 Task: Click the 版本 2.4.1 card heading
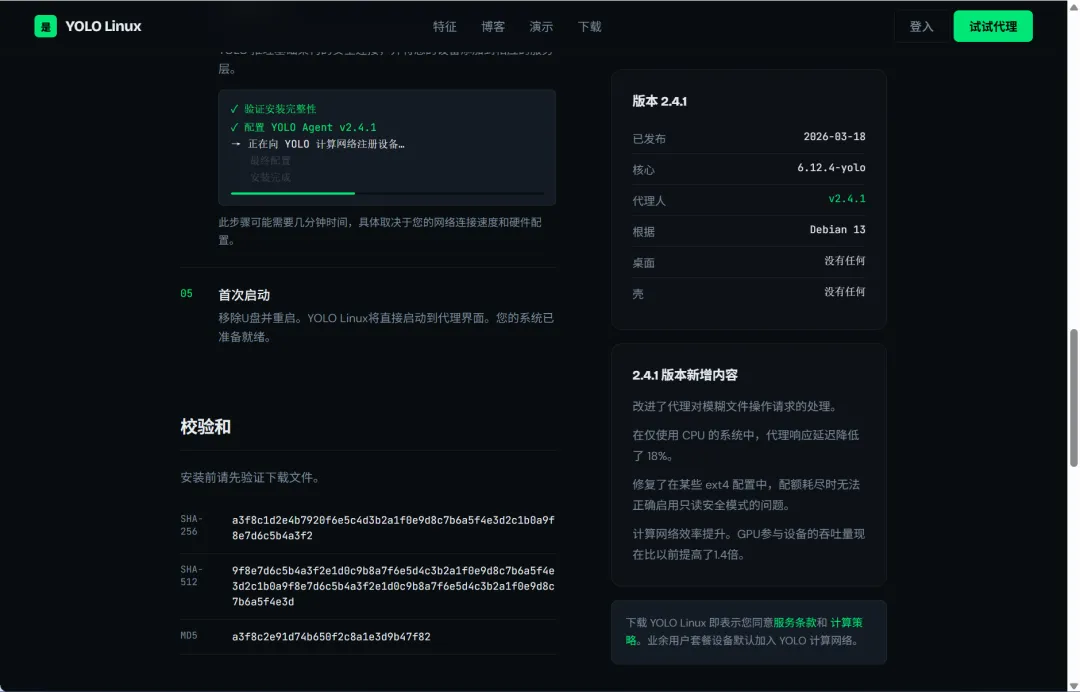click(659, 101)
